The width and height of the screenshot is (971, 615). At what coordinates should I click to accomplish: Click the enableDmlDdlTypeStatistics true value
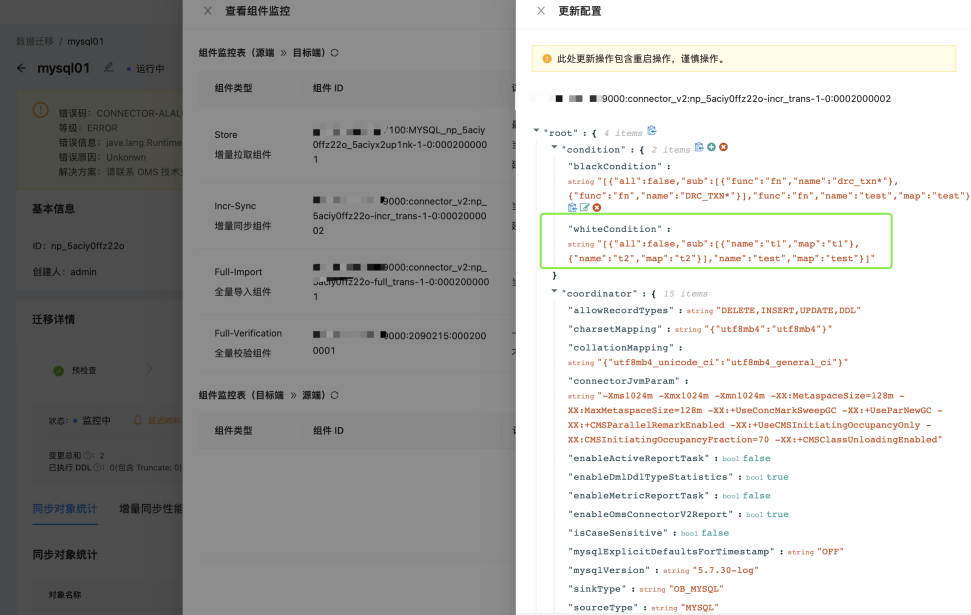point(777,477)
